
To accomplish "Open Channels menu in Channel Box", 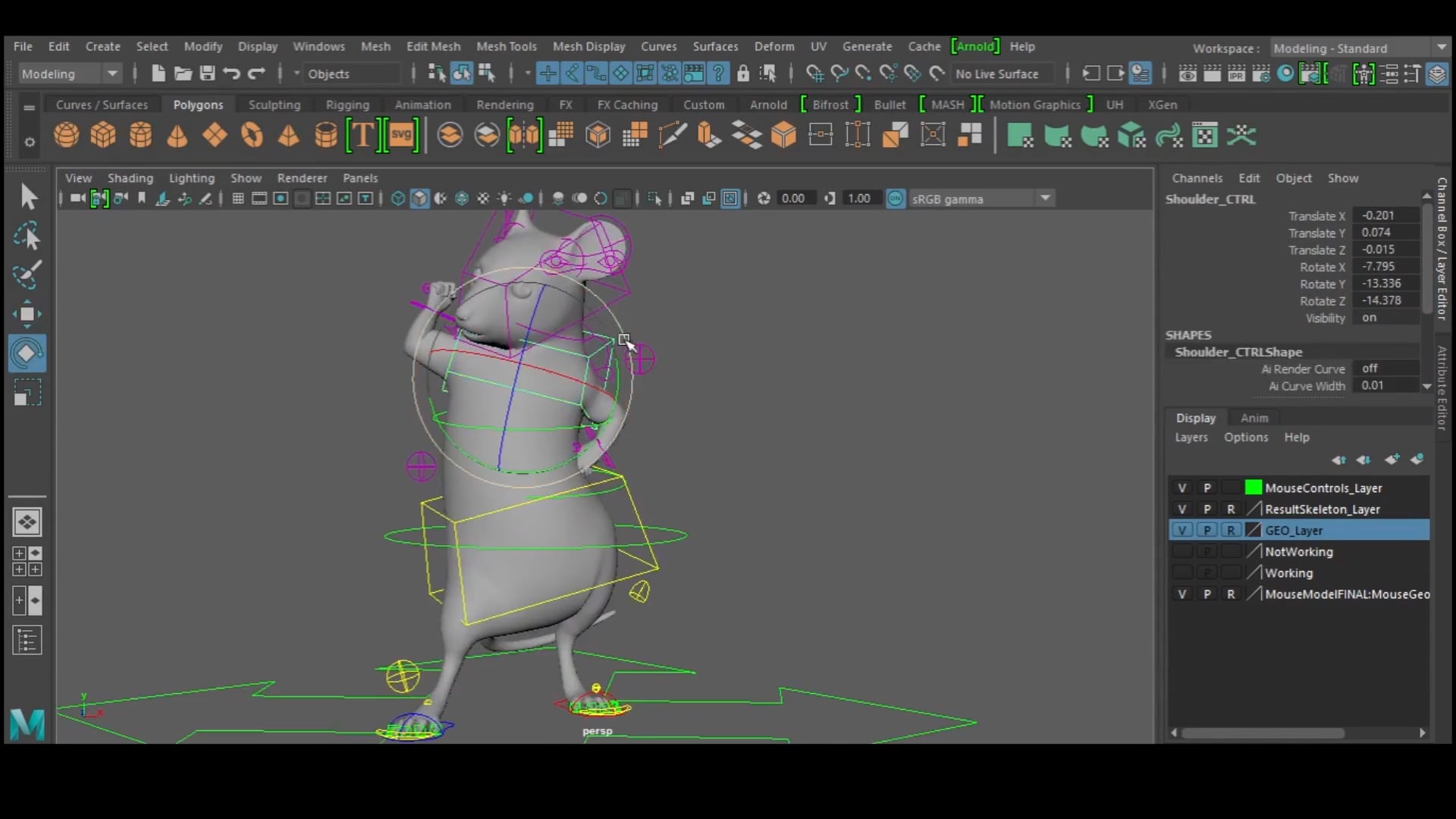I will click(x=1197, y=178).
